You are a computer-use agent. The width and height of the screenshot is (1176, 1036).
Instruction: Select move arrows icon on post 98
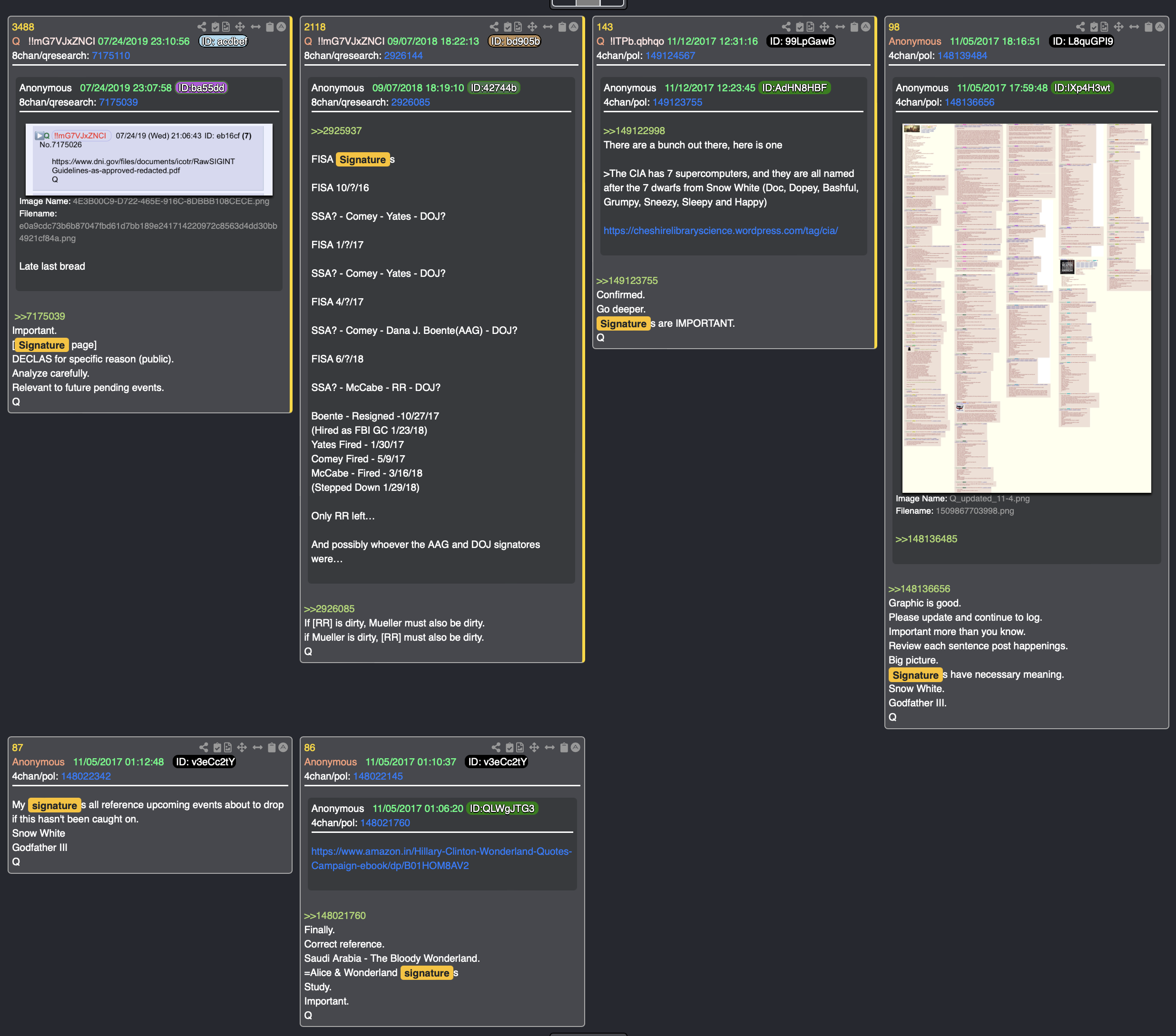point(1118,27)
